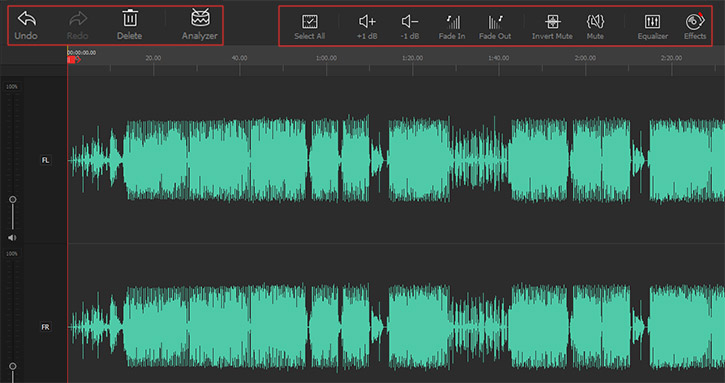Delete the selected audio with the trash icon
Image resolution: width=725 pixels, height=383 pixels.
129,26
